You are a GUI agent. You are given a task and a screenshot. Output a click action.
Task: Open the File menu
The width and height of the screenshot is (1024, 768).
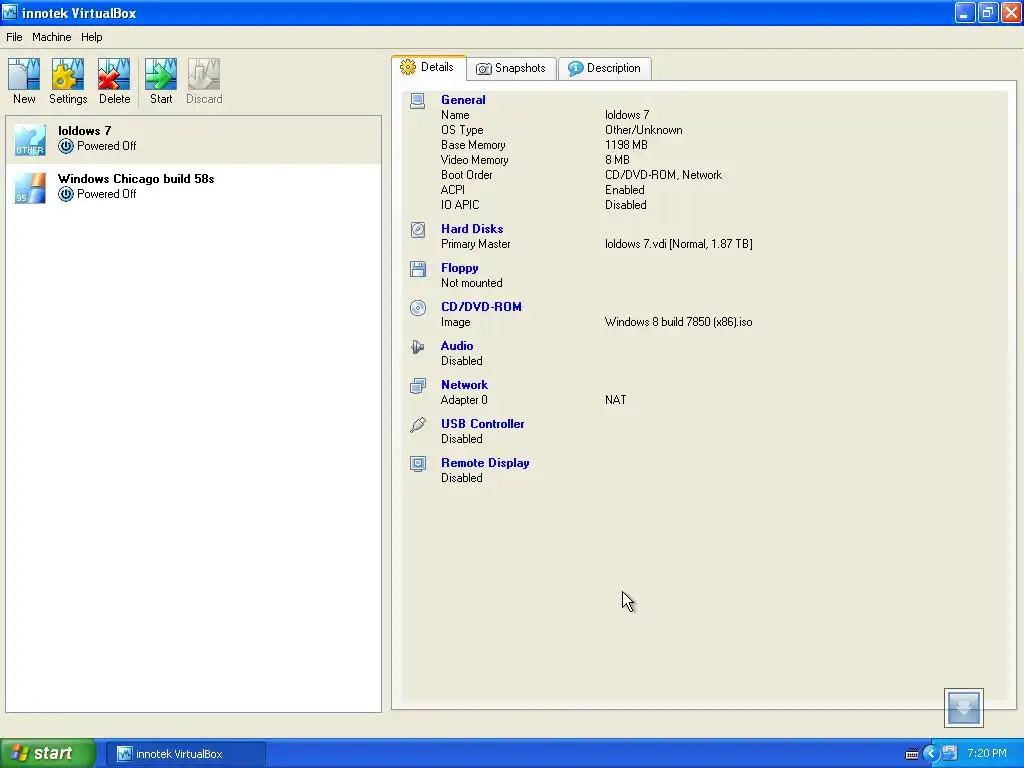(x=14, y=37)
